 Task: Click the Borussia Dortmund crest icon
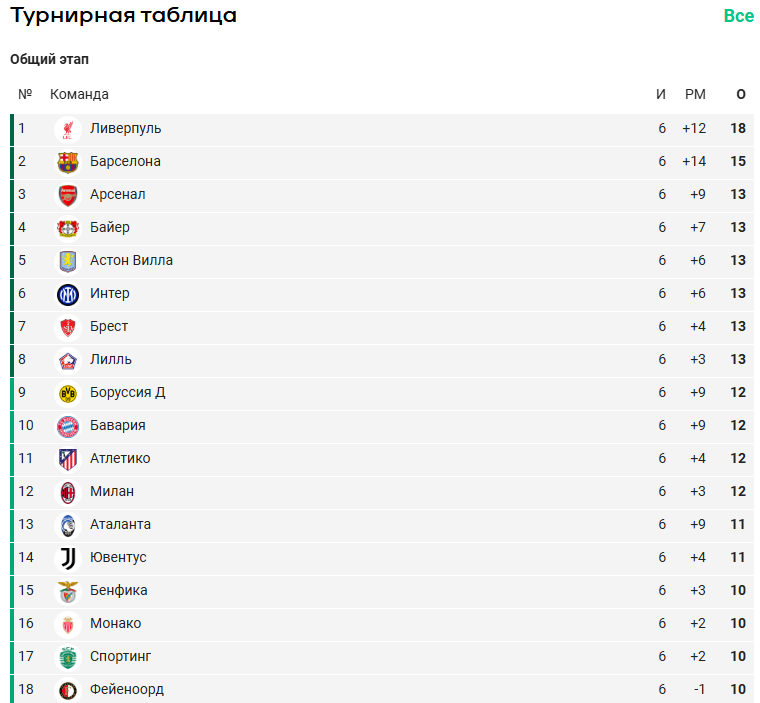click(67, 393)
